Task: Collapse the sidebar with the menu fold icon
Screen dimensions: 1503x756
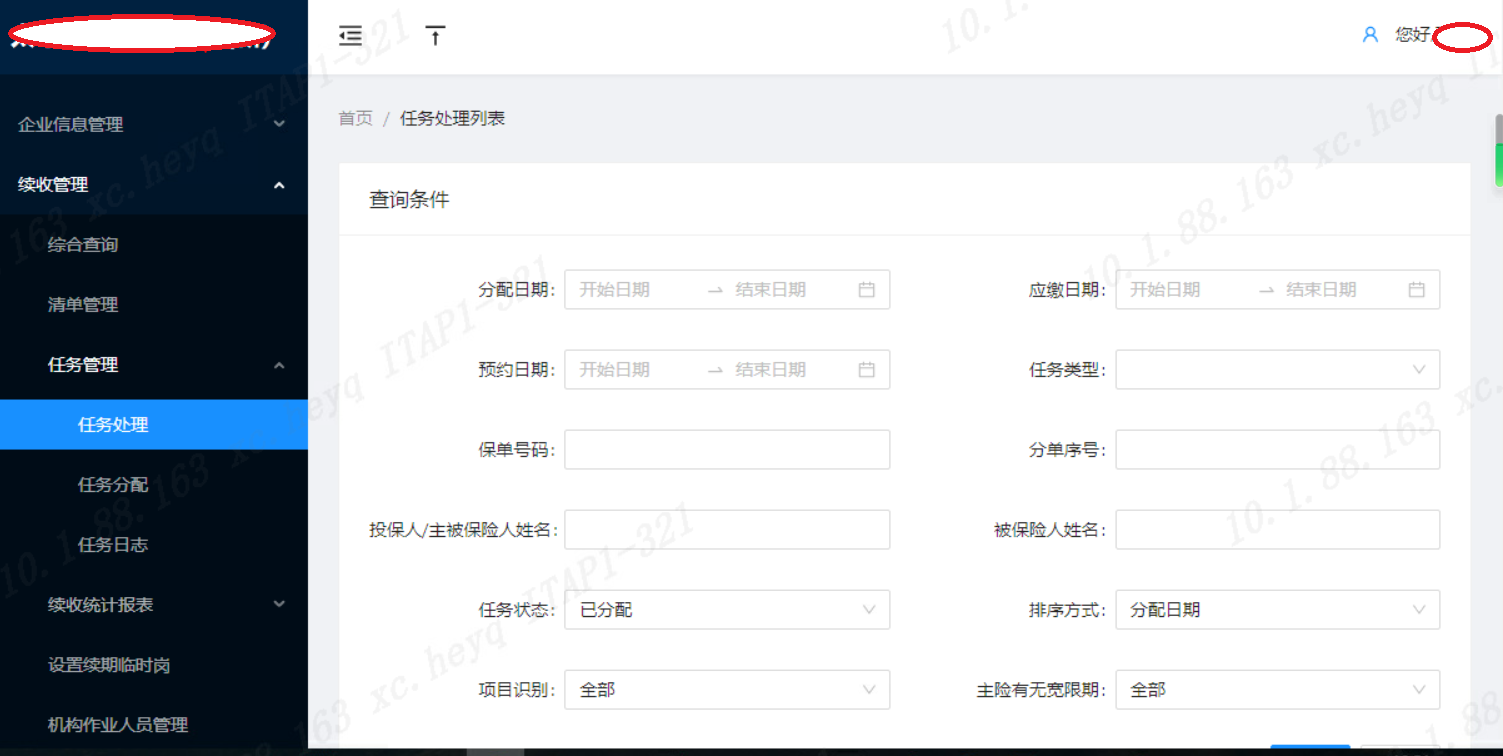Action: coord(350,36)
